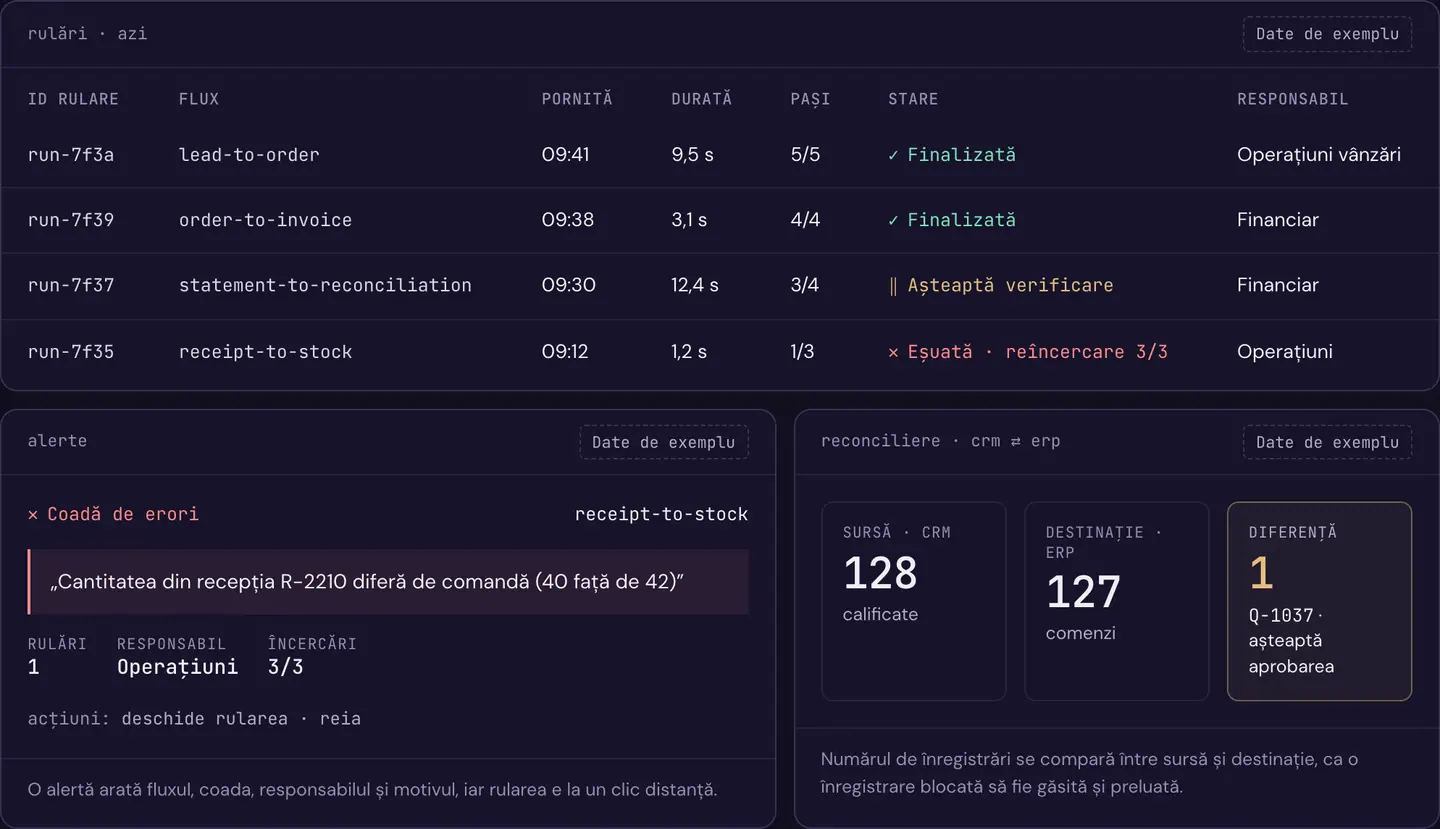The height and width of the screenshot is (829, 1440).
Task: Select run ID run-7f39
Action: tap(71, 220)
